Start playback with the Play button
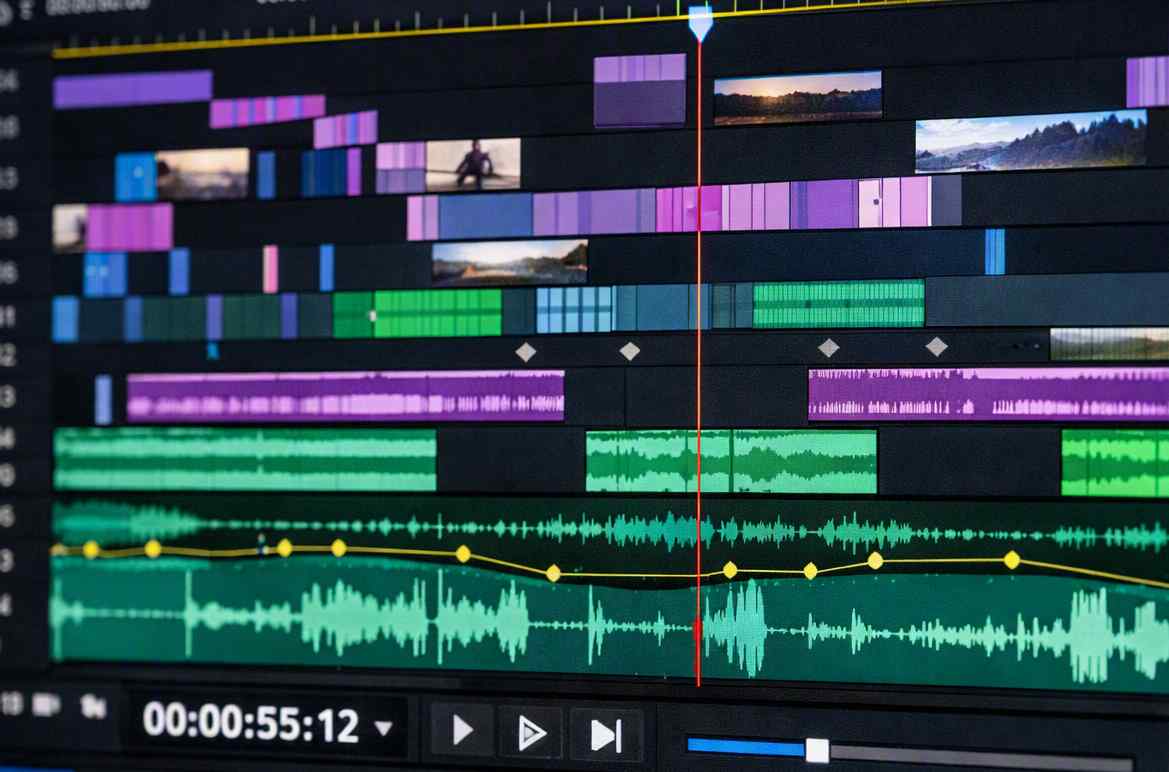This screenshot has height=772, width=1169. (x=462, y=730)
